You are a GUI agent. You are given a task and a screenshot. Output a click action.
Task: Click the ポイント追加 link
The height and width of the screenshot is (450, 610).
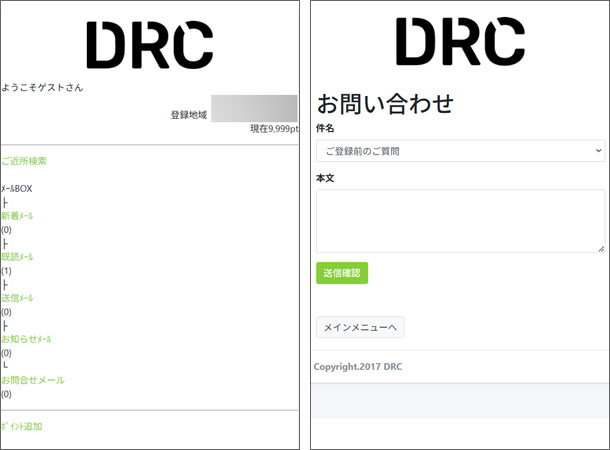tap(22, 427)
